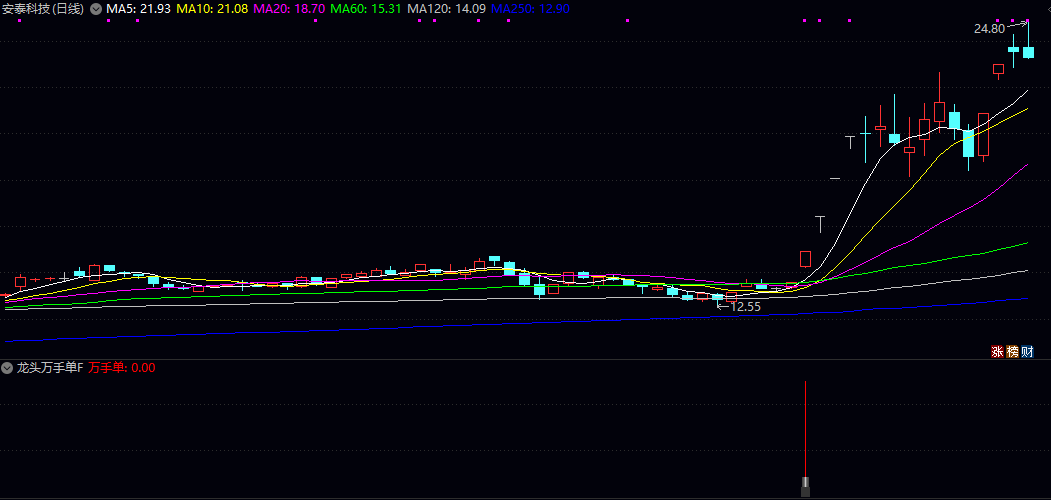Select the MA5: 21.93 label
This screenshot has width=1051, height=500.
pyautogui.click(x=138, y=9)
